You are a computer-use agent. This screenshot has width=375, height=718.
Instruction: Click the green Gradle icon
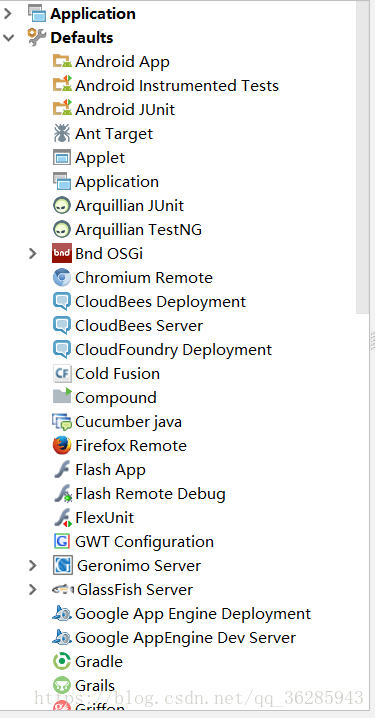click(62, 661)
